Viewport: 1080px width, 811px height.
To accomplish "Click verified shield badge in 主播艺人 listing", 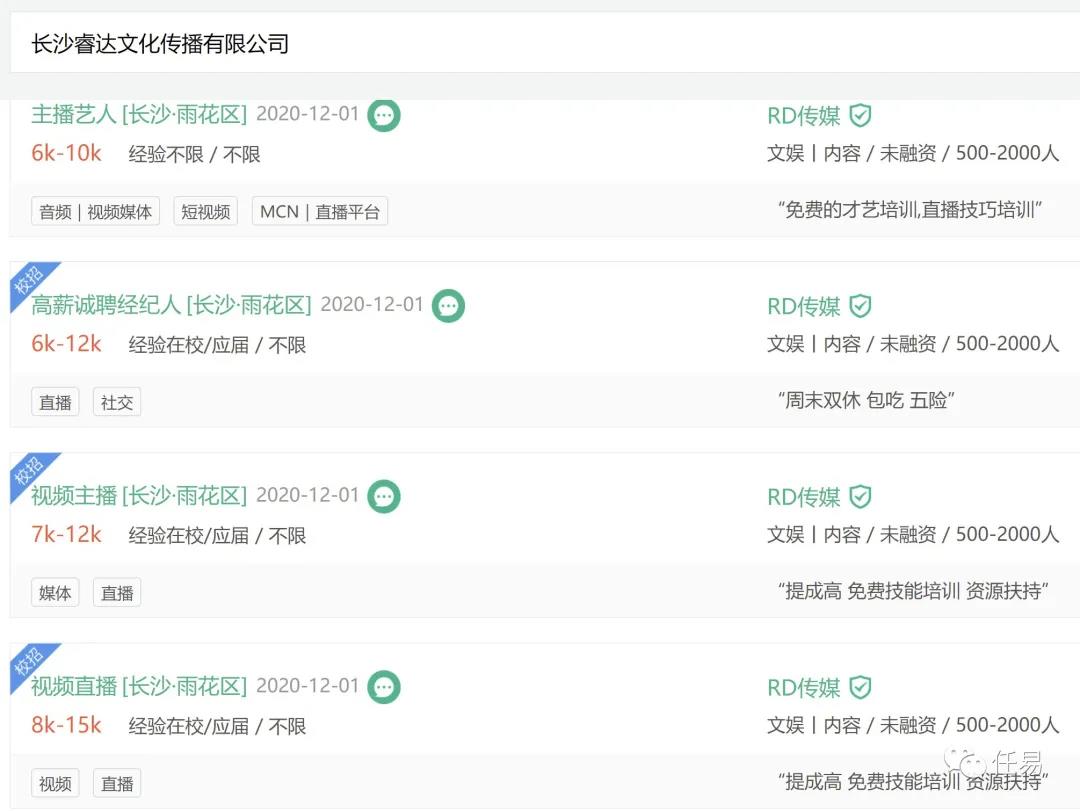I will pyautogui.click(x=860, y=116).
